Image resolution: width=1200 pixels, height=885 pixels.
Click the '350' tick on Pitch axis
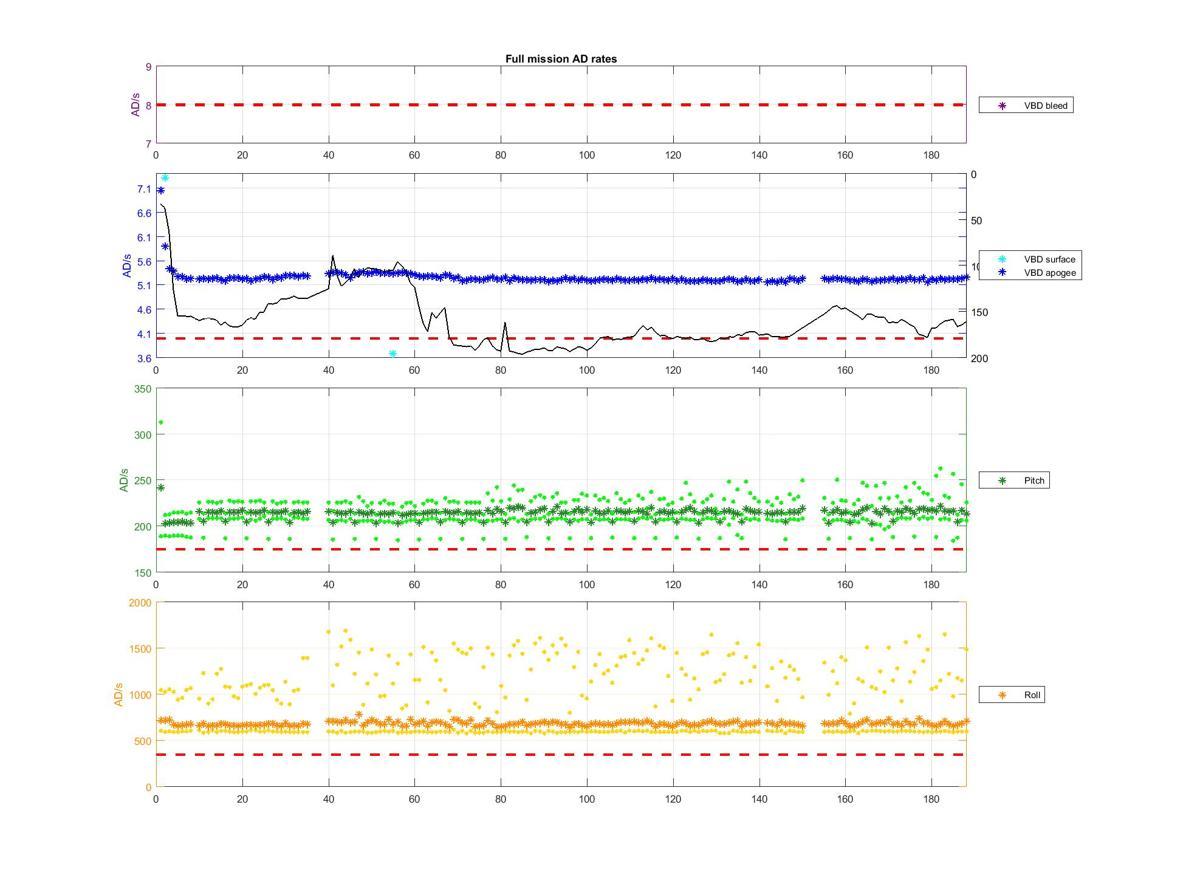(x=143, y=388)
